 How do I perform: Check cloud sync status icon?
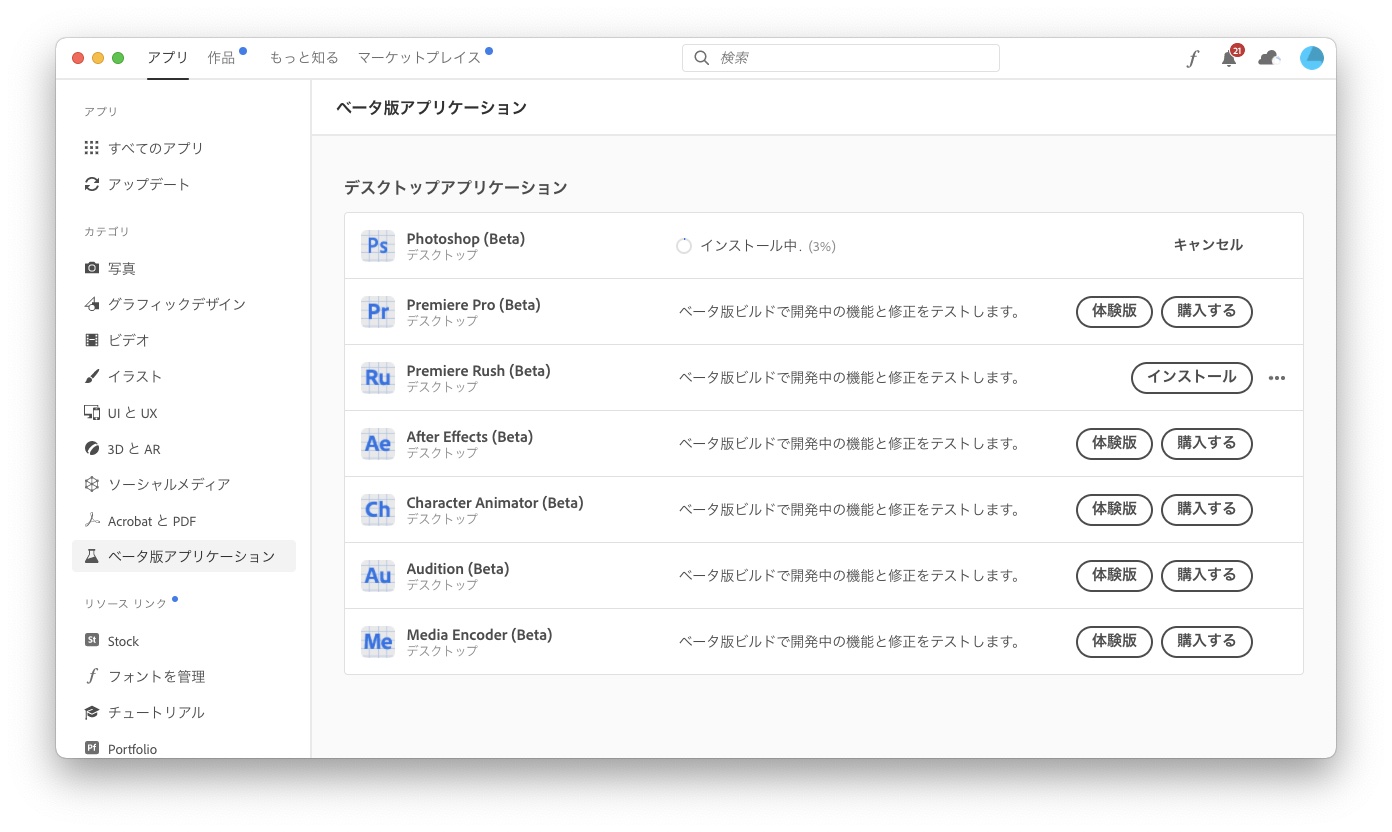[x=1270, y=58]
